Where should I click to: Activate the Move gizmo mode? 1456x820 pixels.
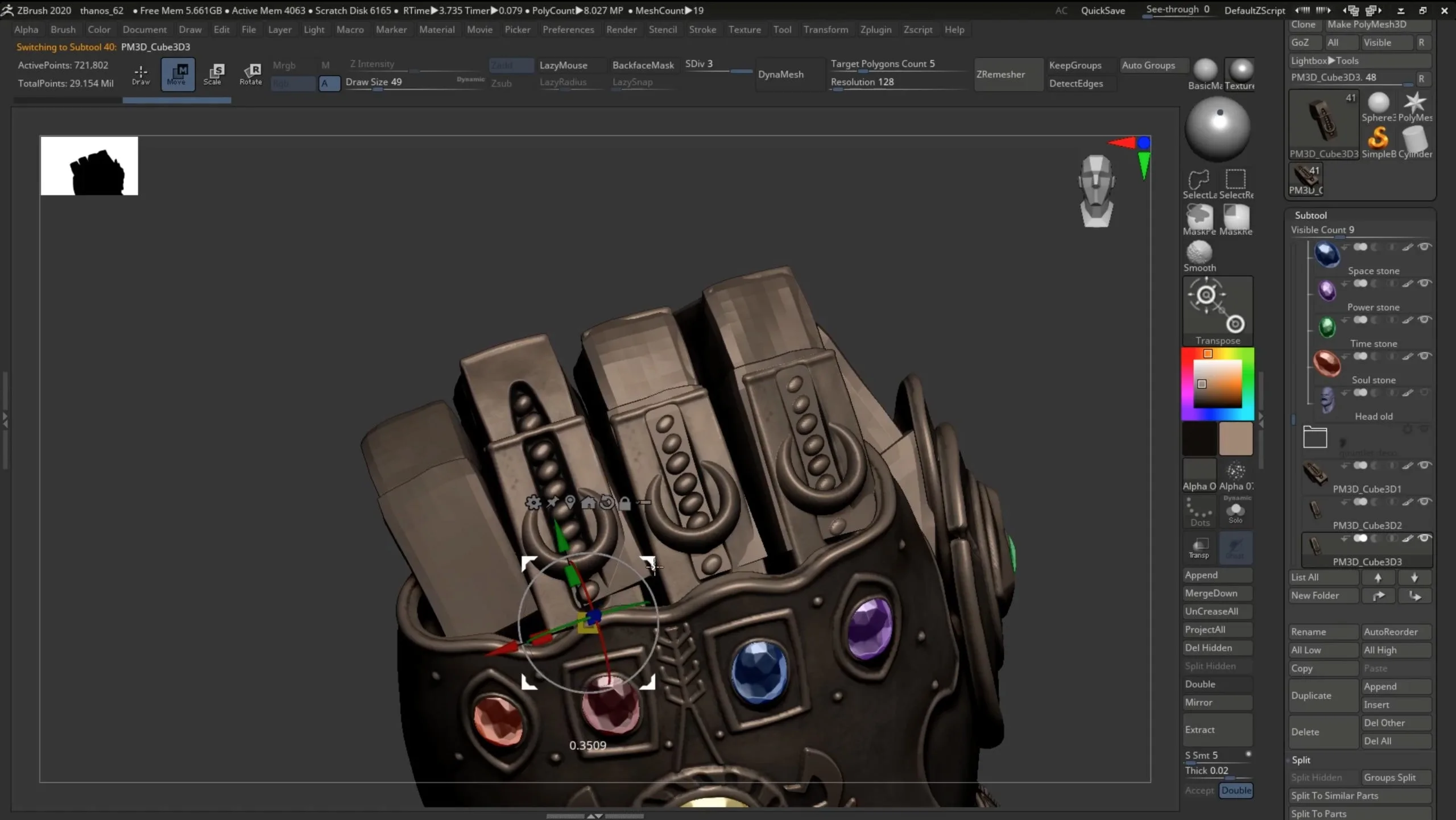[177, 74]
